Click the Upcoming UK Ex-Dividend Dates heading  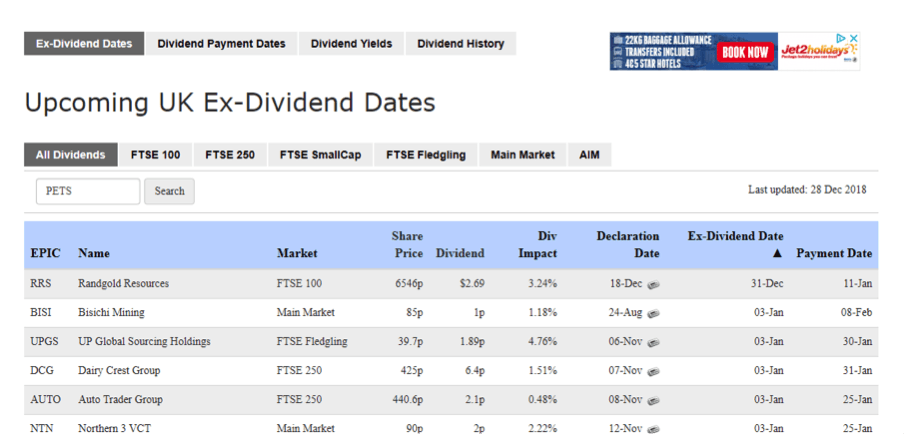pos(230,103)
